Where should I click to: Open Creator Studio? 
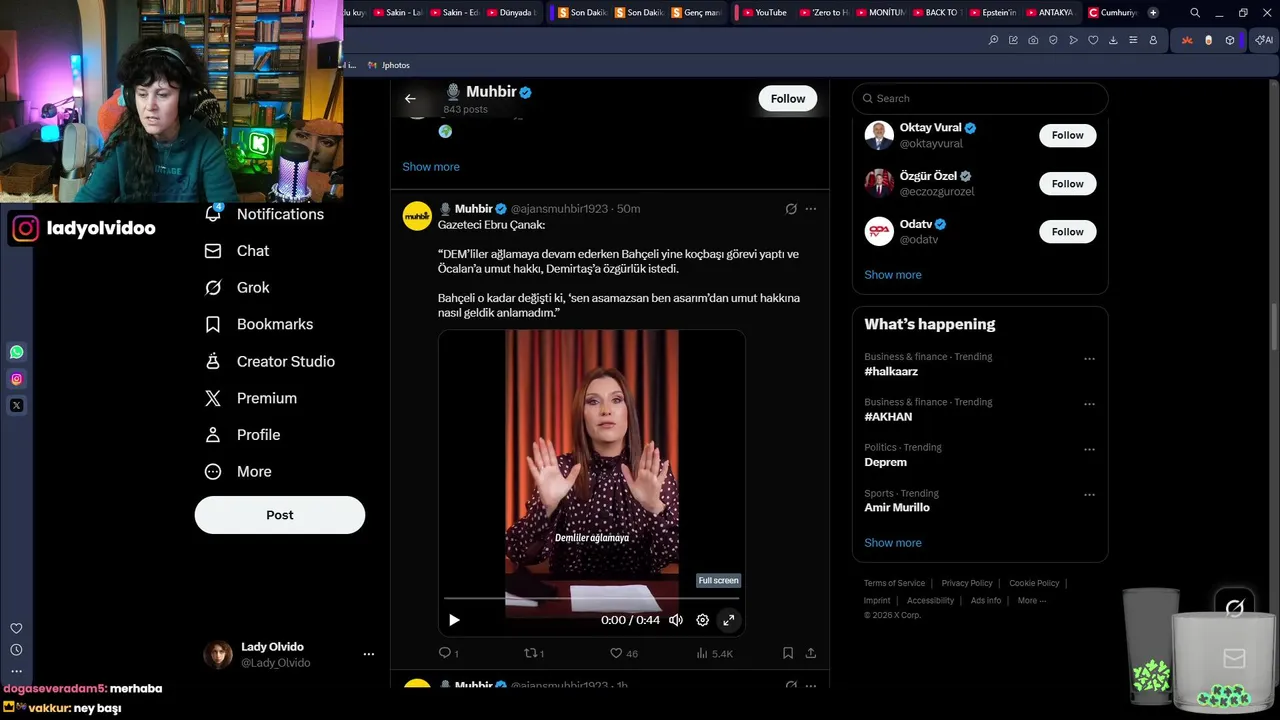[x=270, y=362]
